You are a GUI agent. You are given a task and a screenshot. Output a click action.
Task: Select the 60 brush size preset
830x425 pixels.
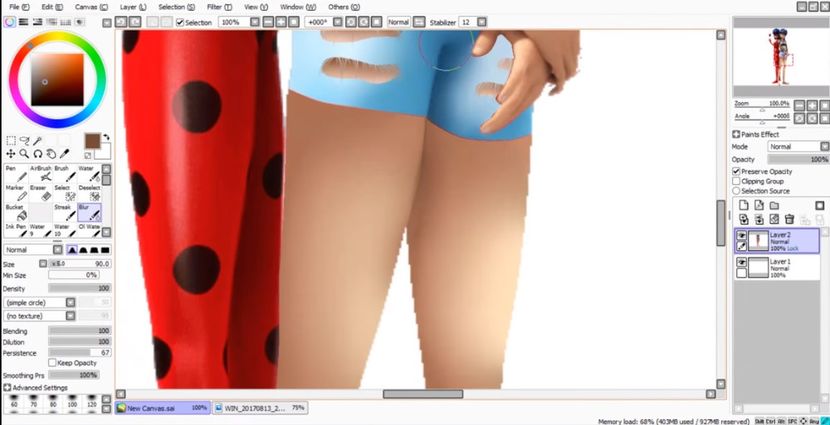point(14,400)
